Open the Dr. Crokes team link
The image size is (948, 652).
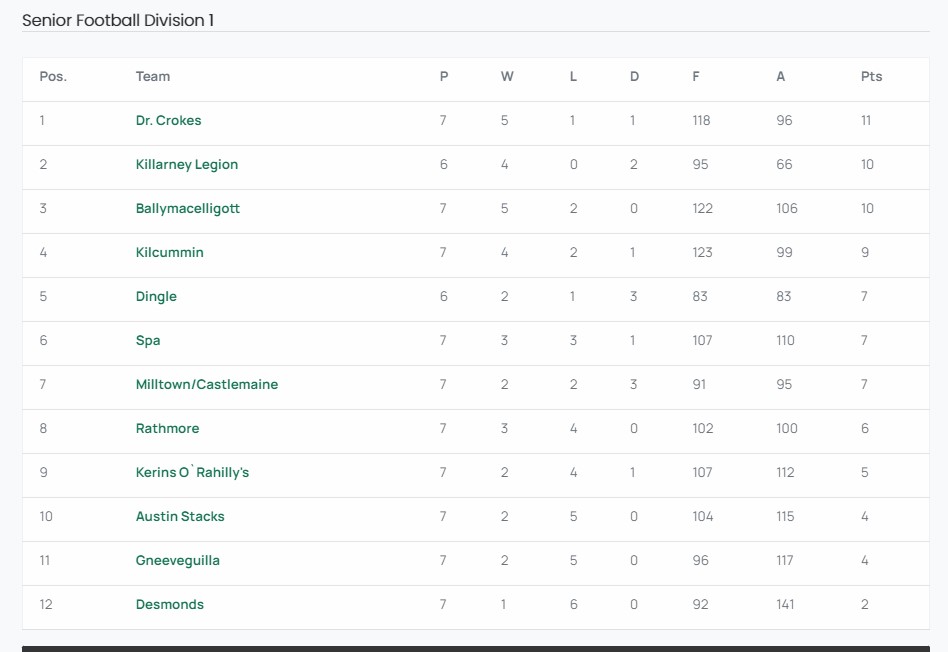(168, 120)
